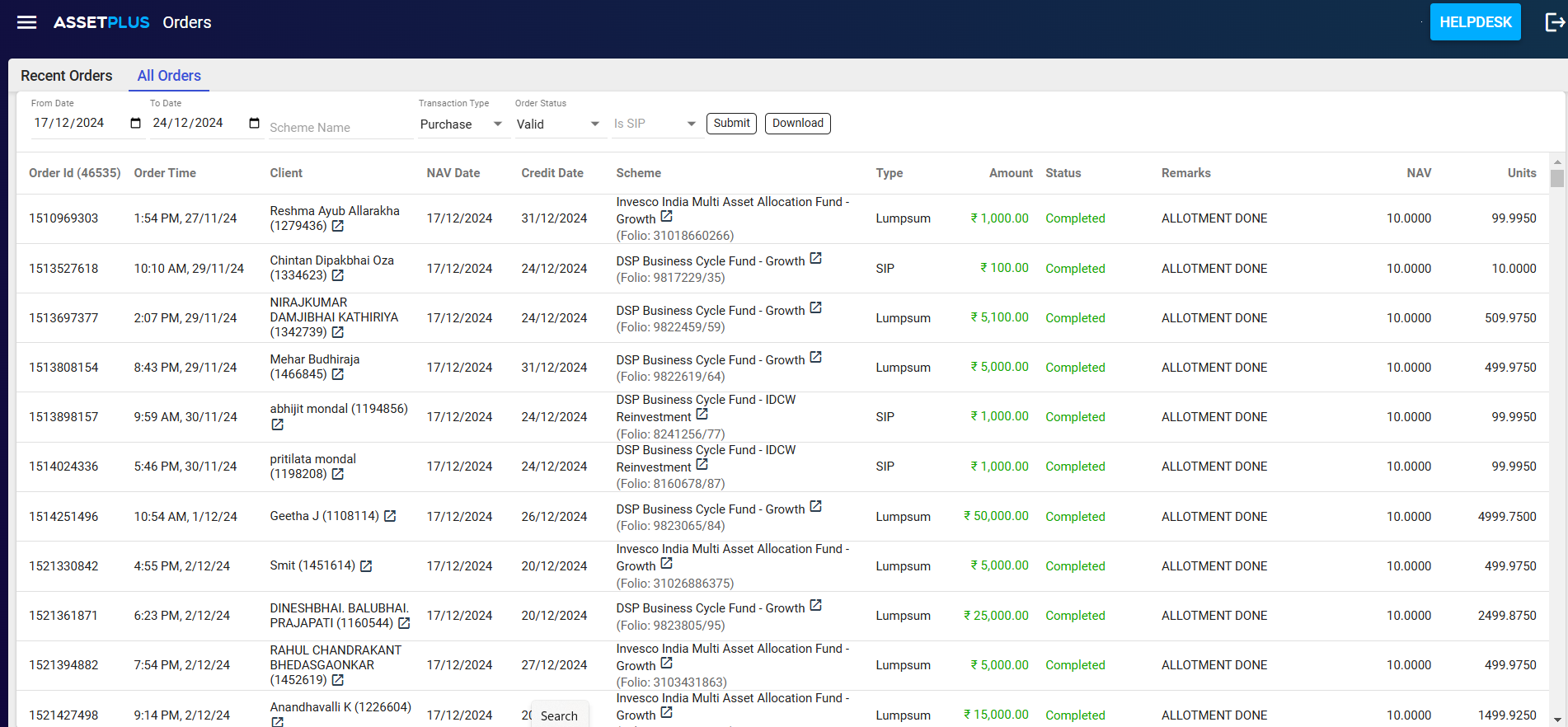Image resolution: width=1568 pixels, height=727 pixels.
Task: Open scheme link icon for order 1510969303
Action: 667,216
